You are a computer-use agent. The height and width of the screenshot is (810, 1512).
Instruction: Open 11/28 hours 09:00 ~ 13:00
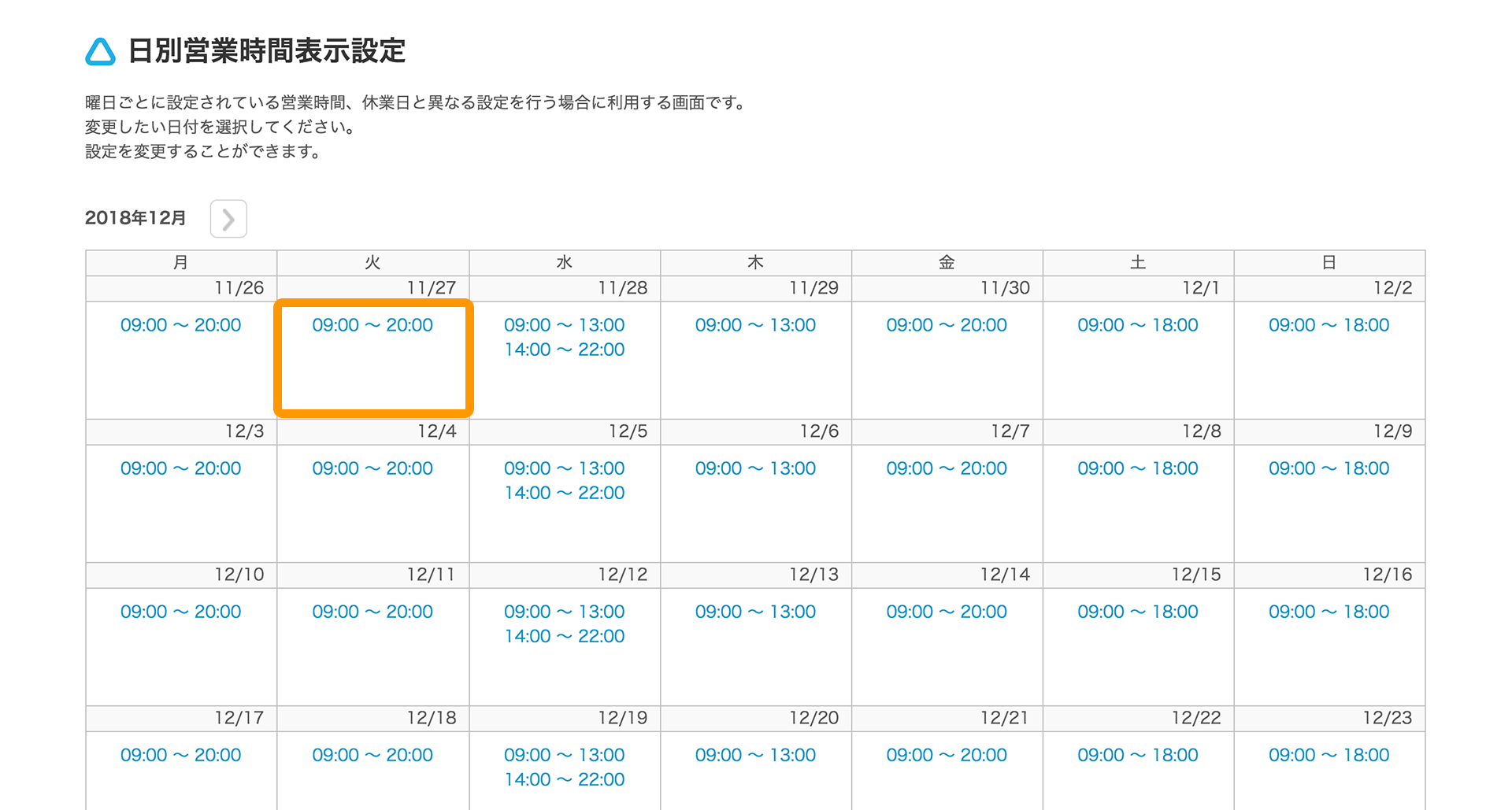(565, 325)
